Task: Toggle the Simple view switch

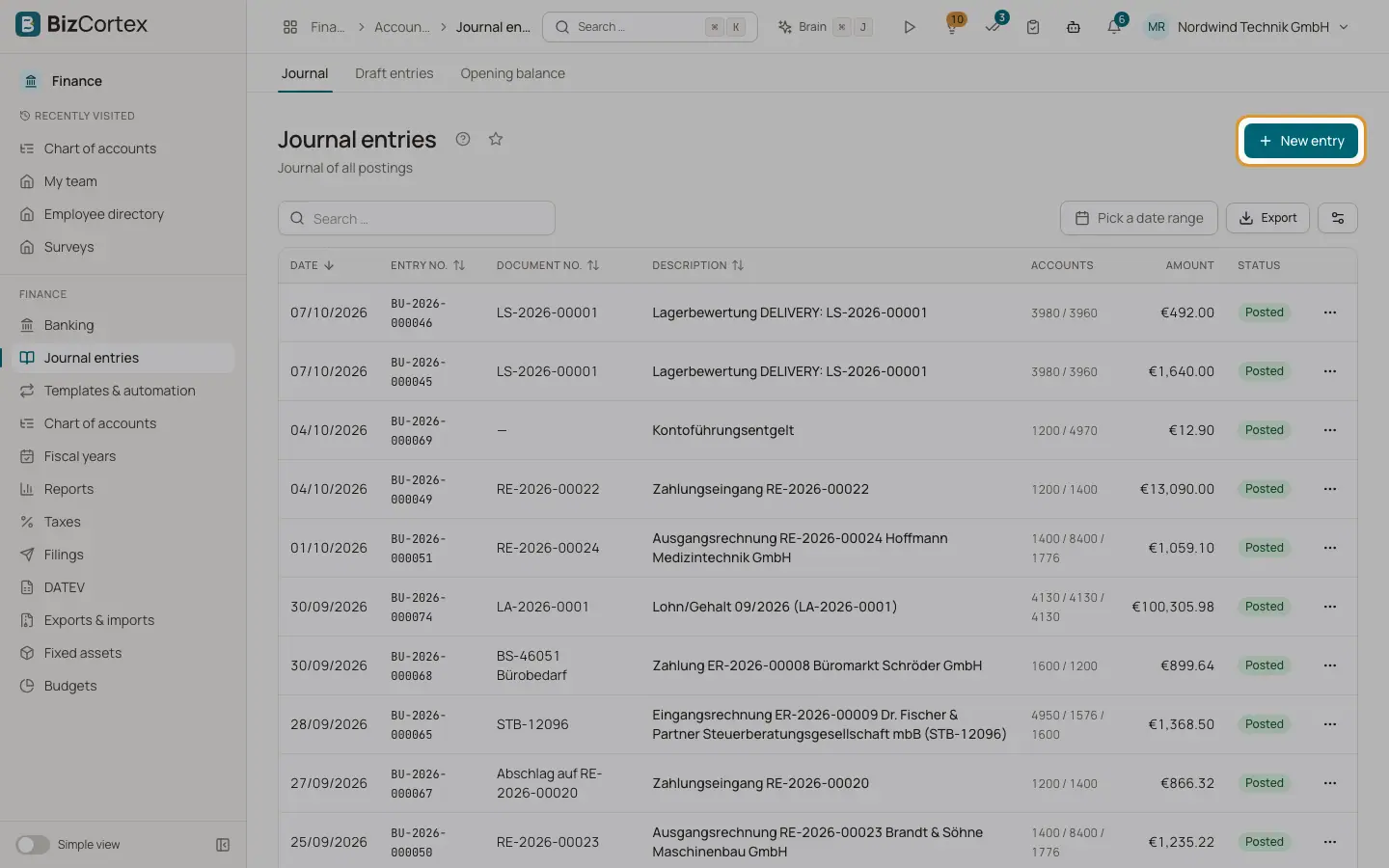Action: tap(33, 845)
